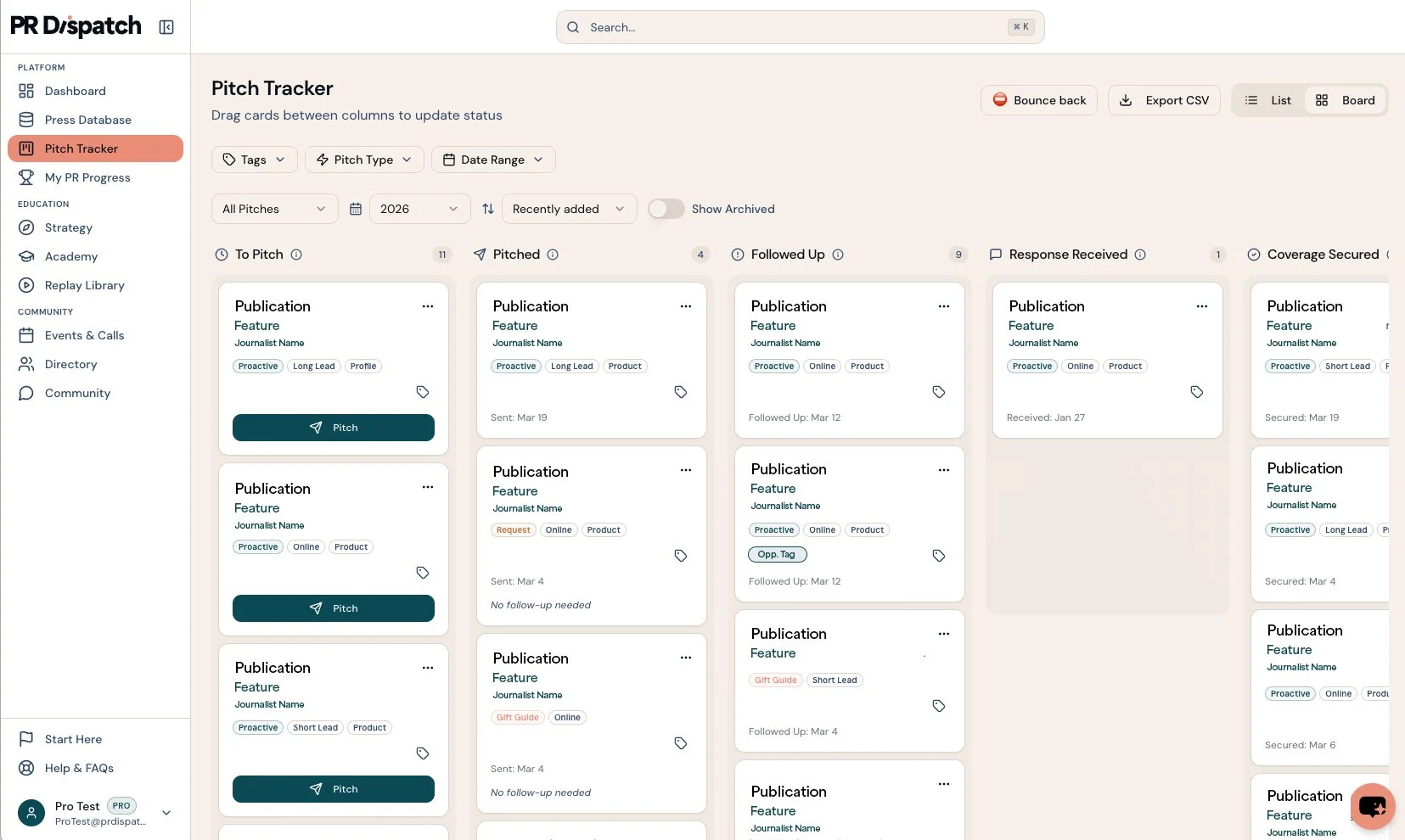
Task: Collapse the sidebar using the panel icon
Action: [166, 26]
